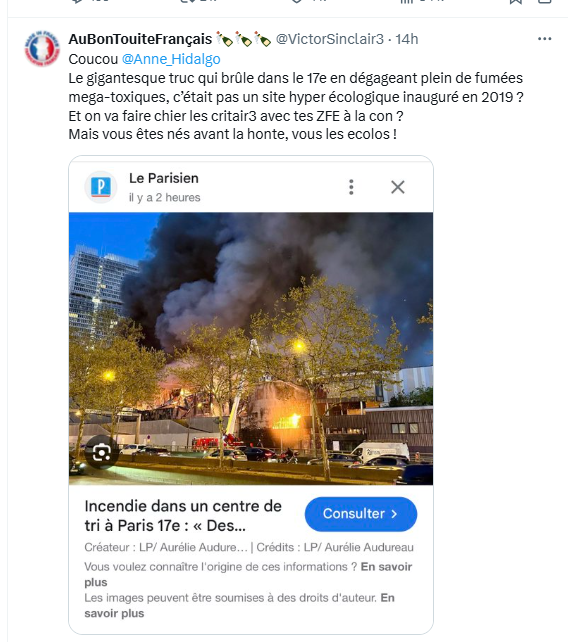Click the Consulter button

click(x=361, y=514)
